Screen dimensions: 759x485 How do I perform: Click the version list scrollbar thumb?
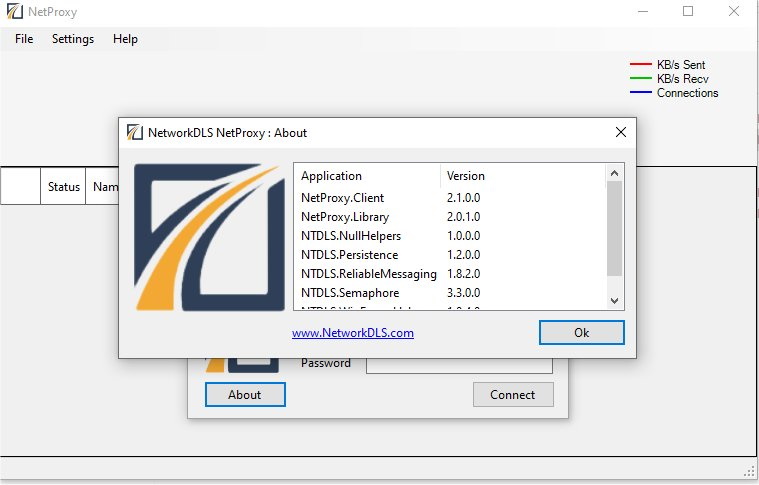(614, 228)
